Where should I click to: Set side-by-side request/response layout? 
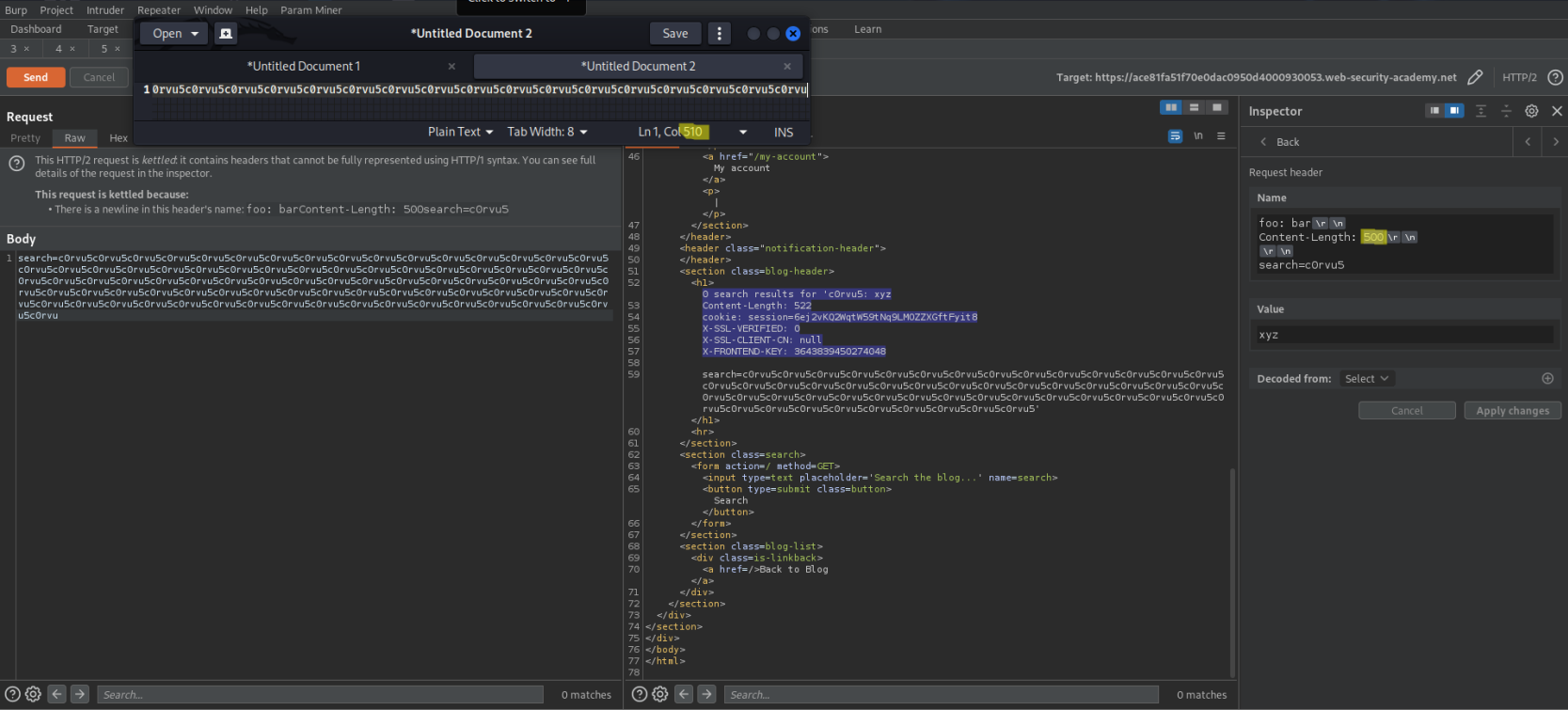point(1171,107)
